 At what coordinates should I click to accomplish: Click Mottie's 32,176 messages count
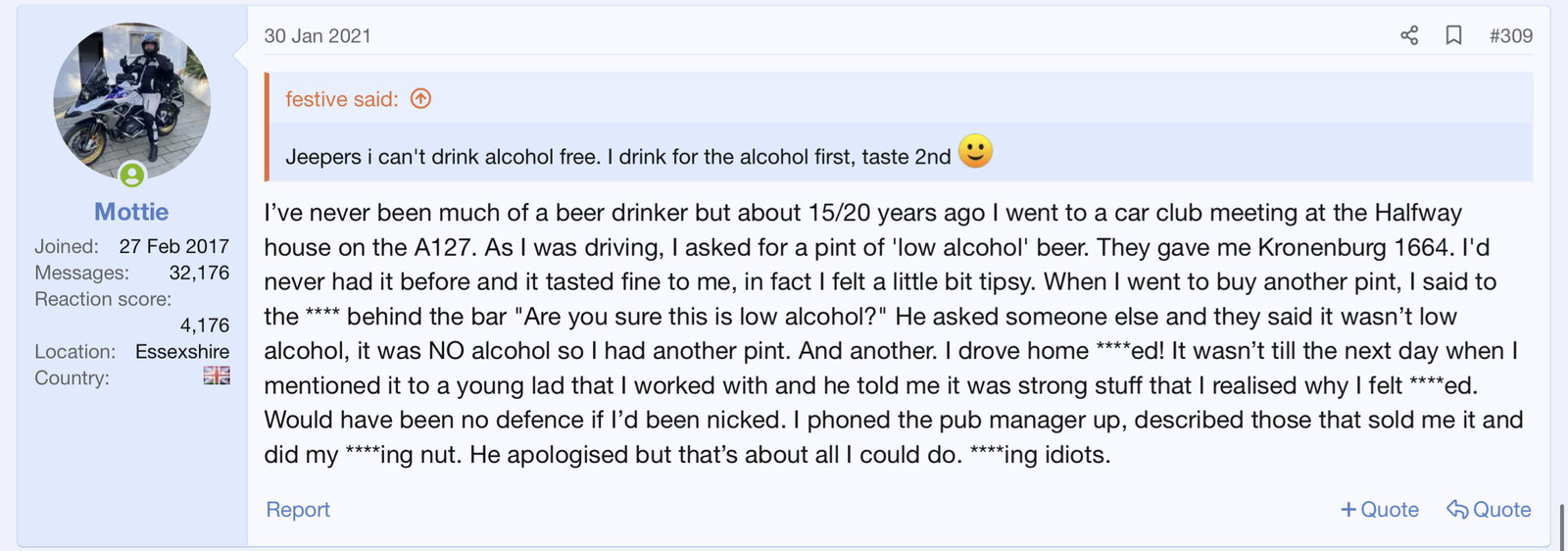click(199, 273)
